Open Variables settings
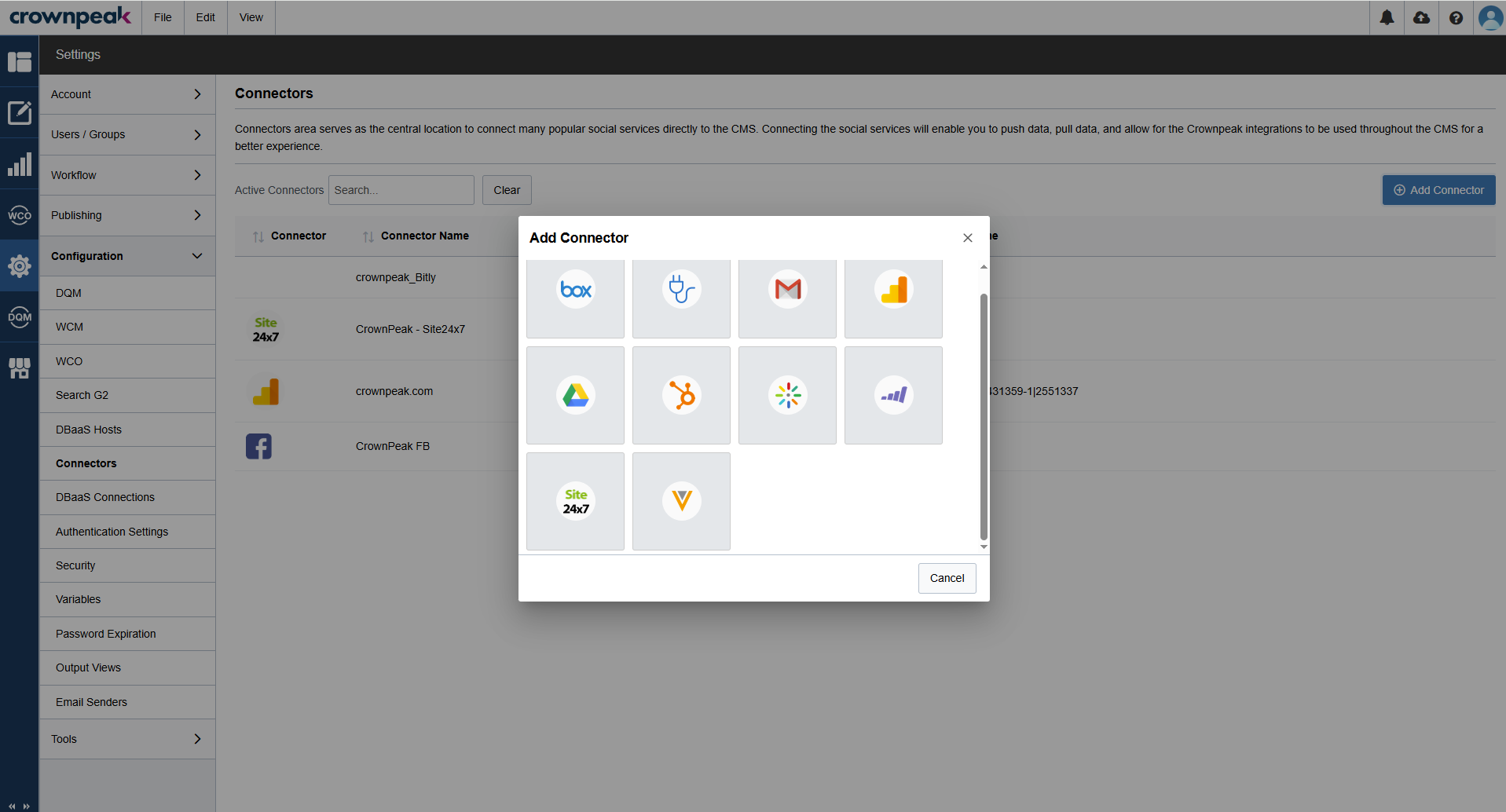This screenshot has width=1506, height=812. click(x=127, y=599)
